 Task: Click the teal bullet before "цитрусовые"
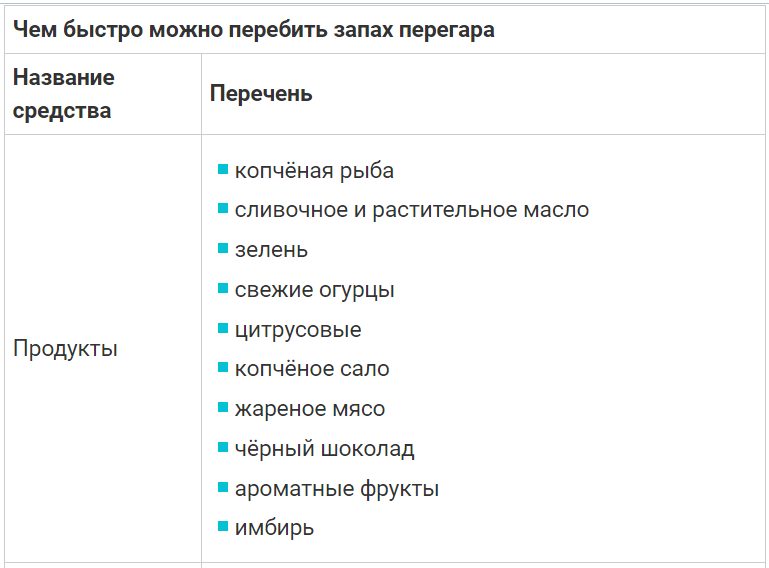click(223, 327)
